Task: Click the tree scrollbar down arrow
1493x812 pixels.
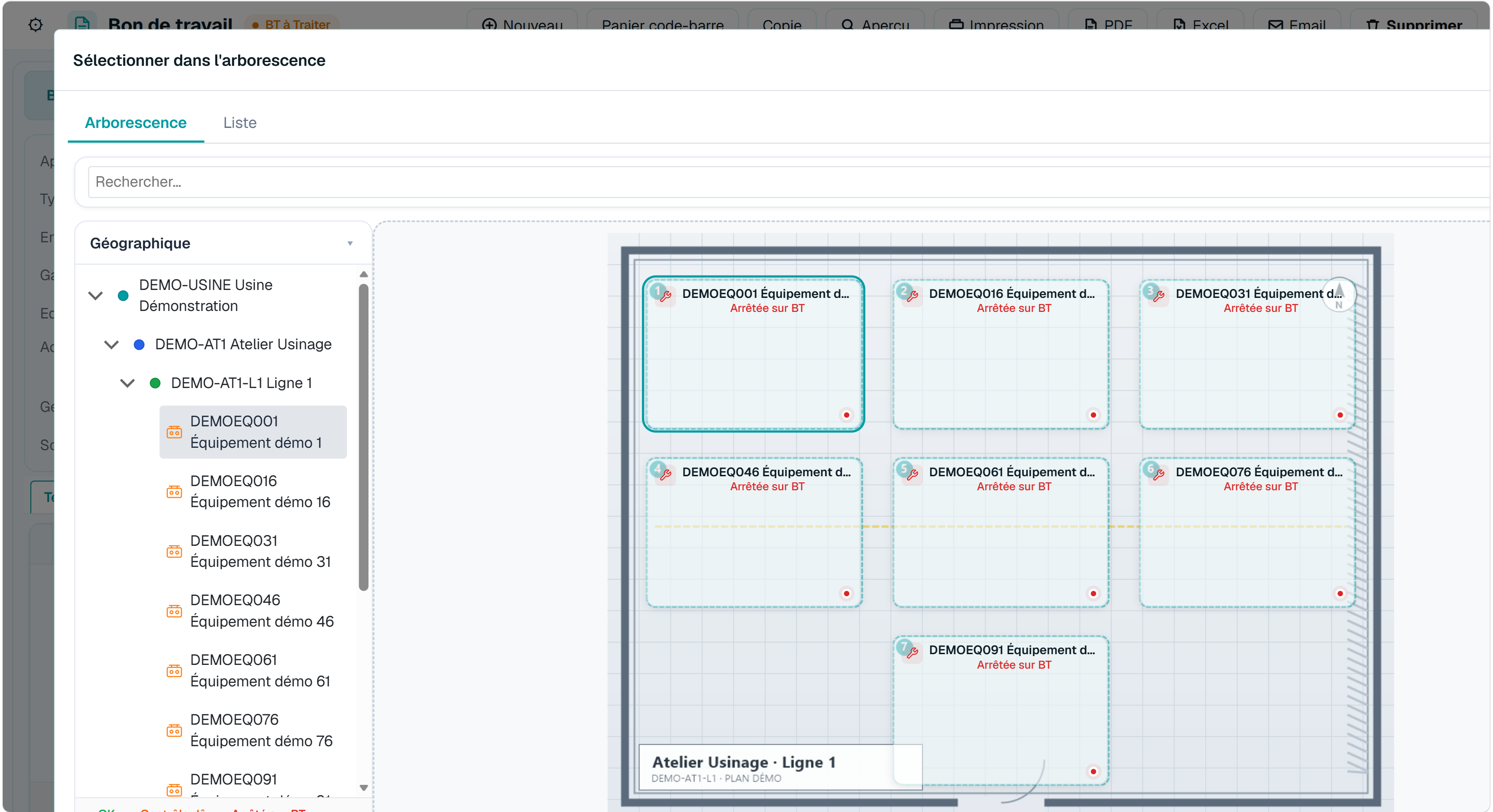Action: [364, 788]
